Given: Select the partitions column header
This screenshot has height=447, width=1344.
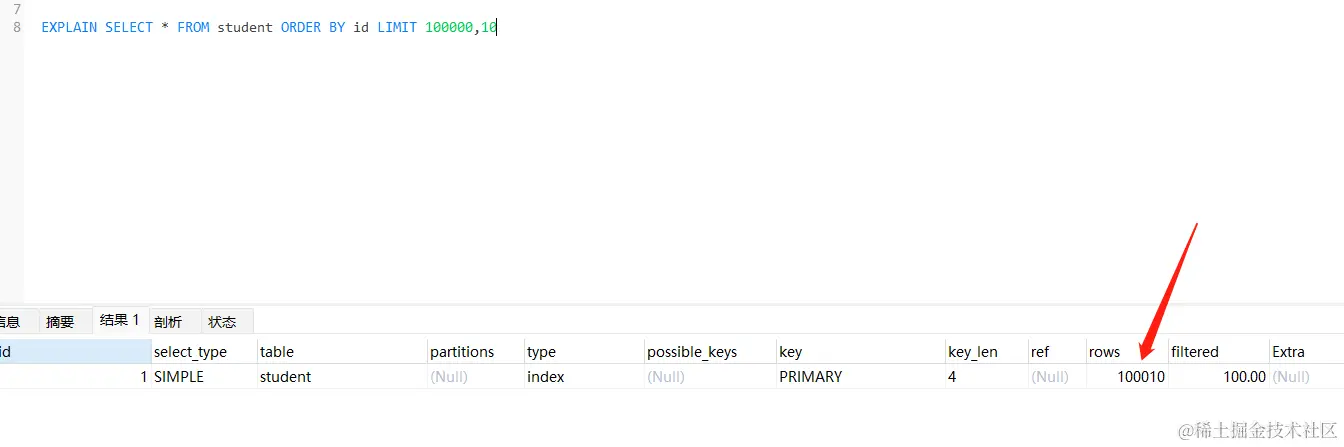Looking at the screenshot, I should 461,352.
